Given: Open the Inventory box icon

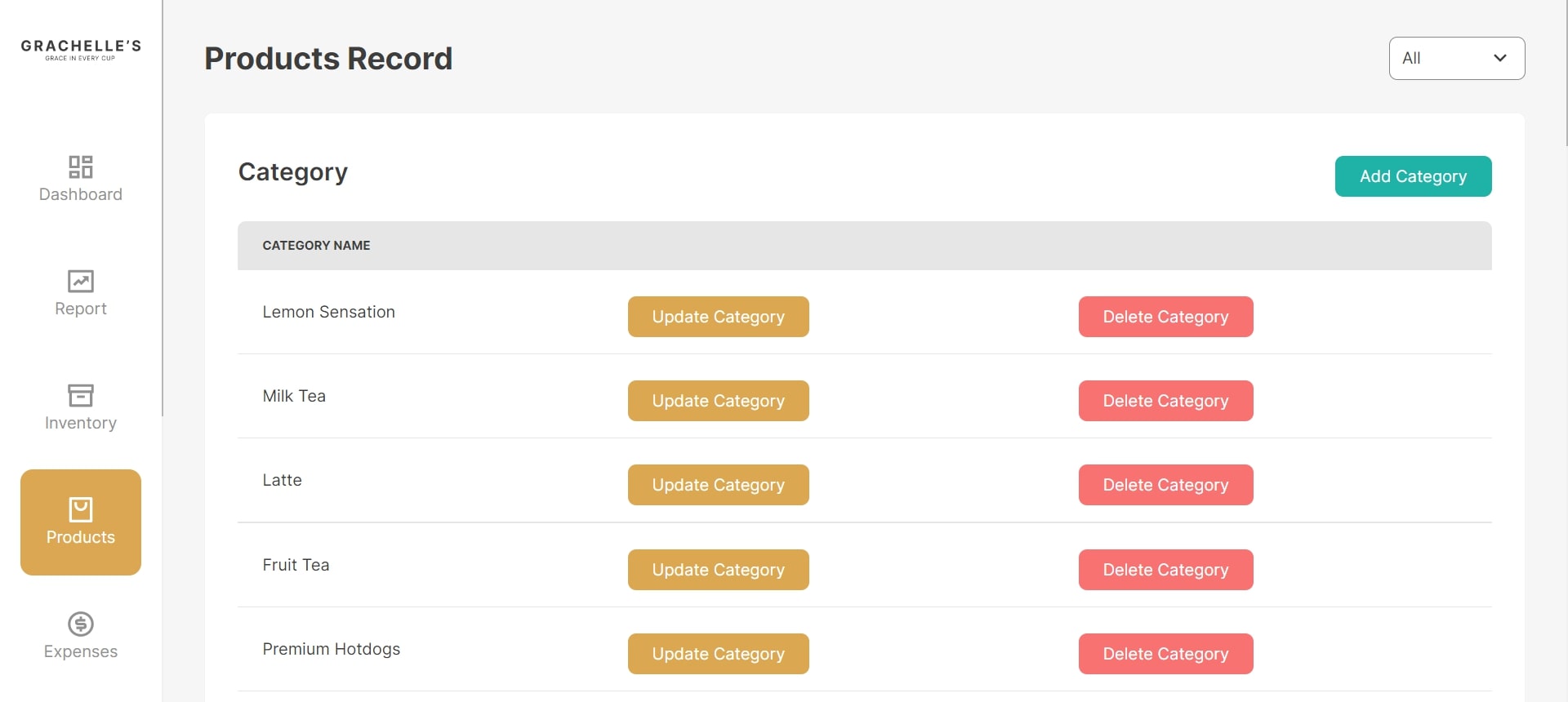Looking at the screenshot, I should tap(81, 396).
